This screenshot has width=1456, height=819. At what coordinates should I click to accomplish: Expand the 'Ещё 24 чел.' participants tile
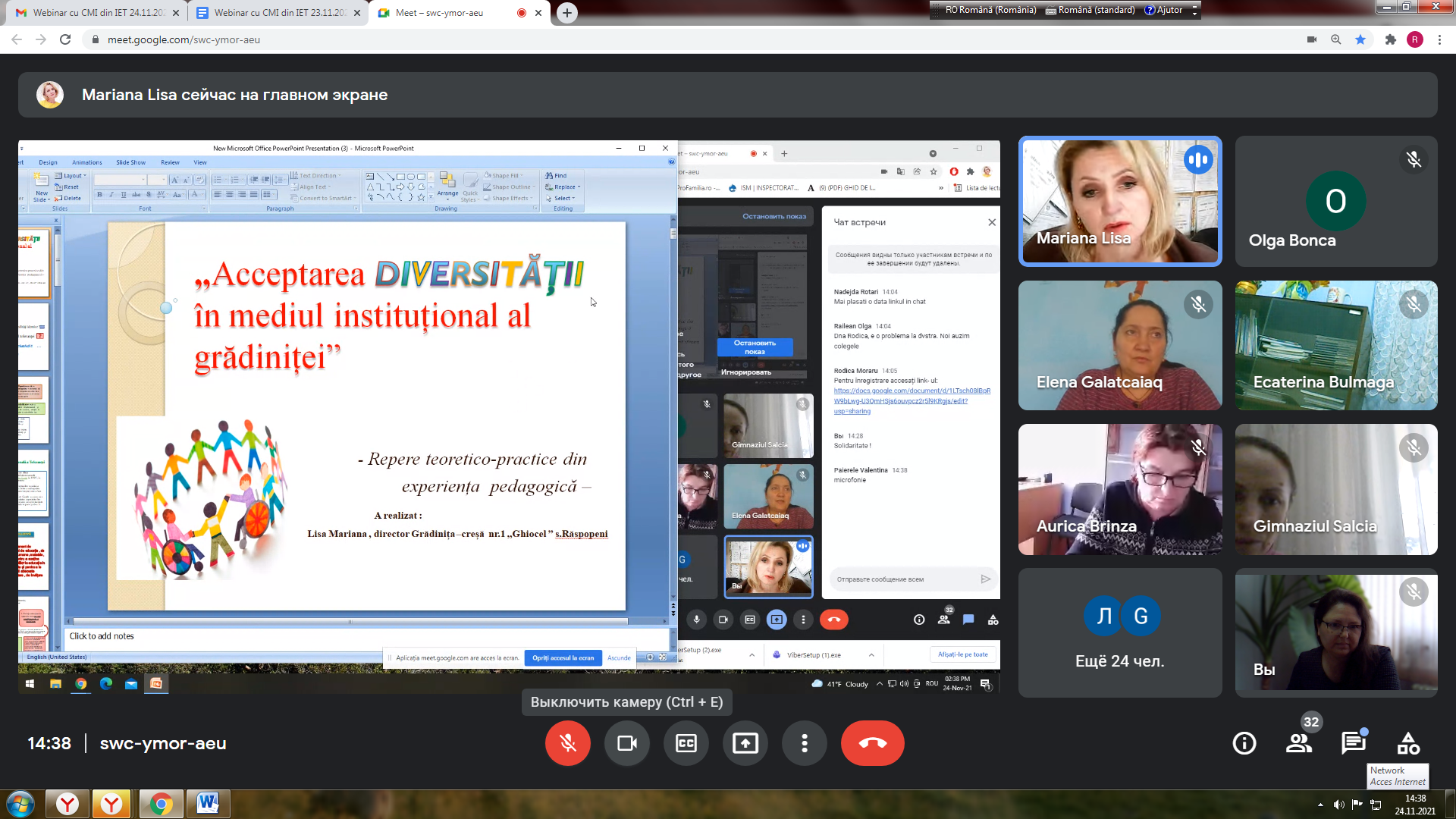coord(1120,632)
